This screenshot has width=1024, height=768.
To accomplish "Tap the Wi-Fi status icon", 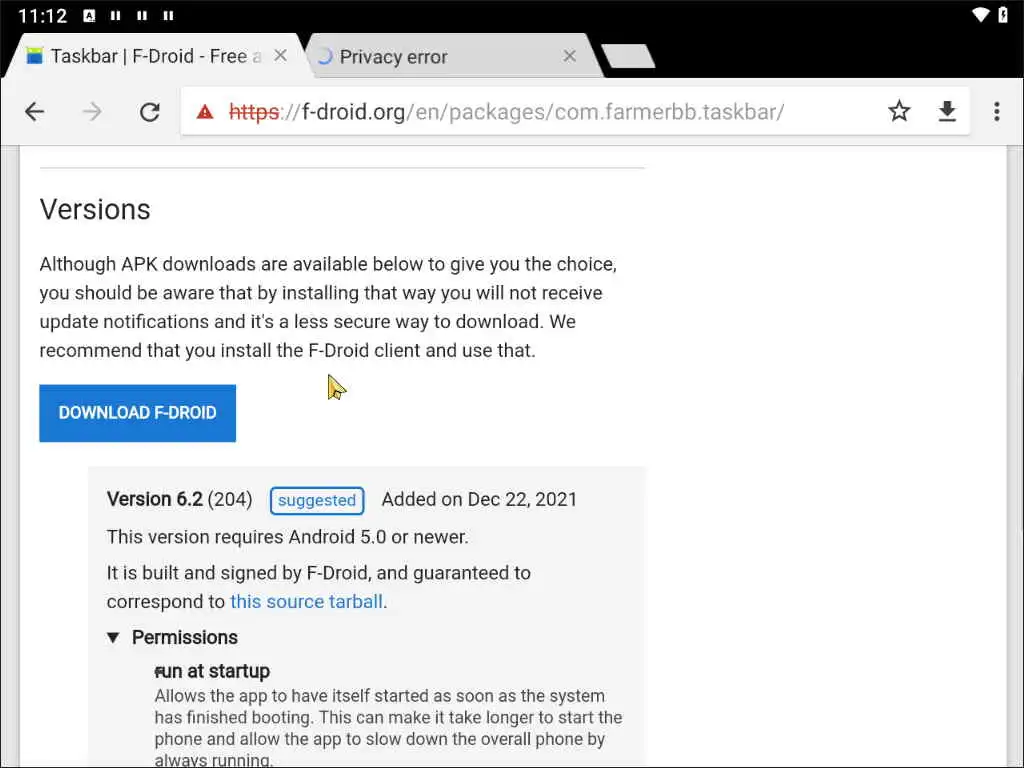I will [980, 14].
